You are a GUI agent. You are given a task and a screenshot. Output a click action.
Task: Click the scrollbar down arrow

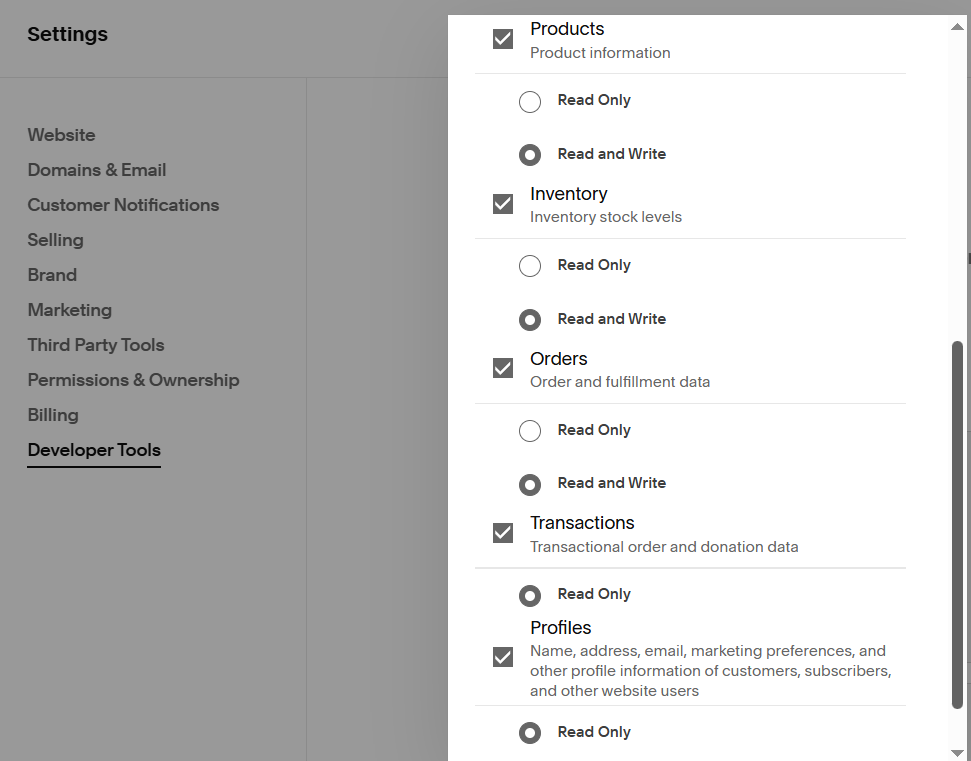coord(957,752)
